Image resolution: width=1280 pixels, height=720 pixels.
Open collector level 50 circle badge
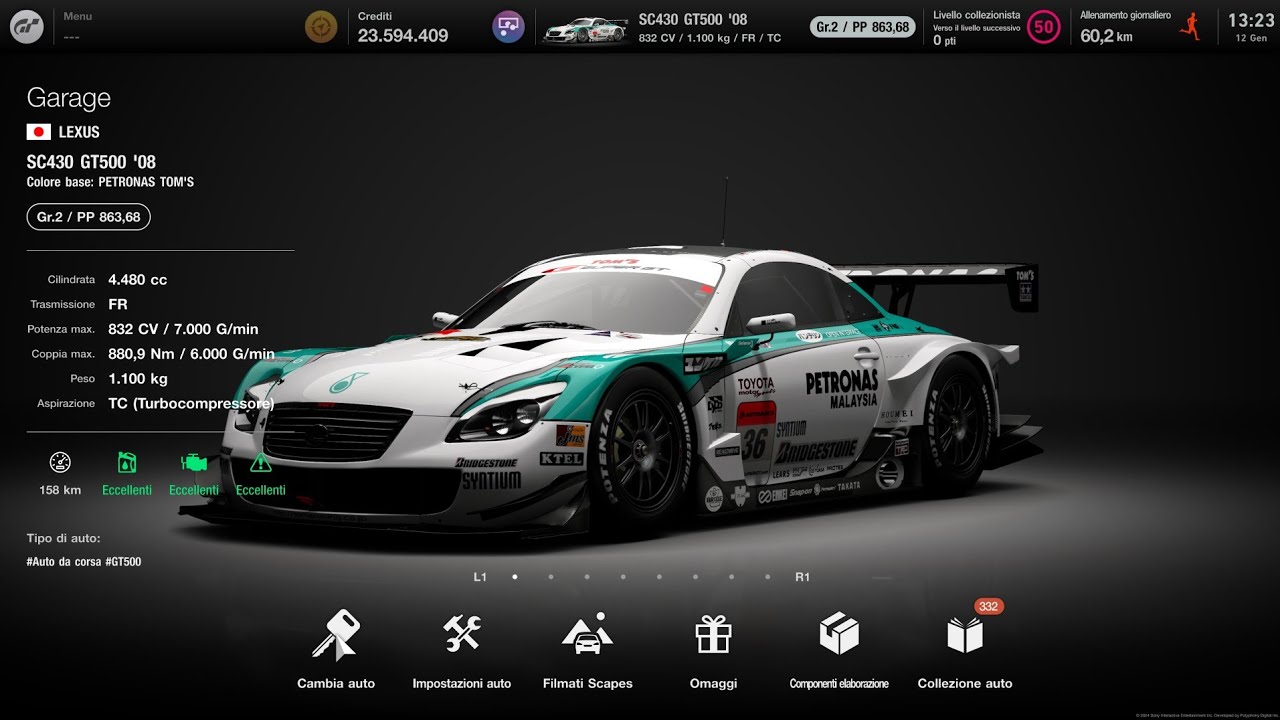click(1044, 27)
